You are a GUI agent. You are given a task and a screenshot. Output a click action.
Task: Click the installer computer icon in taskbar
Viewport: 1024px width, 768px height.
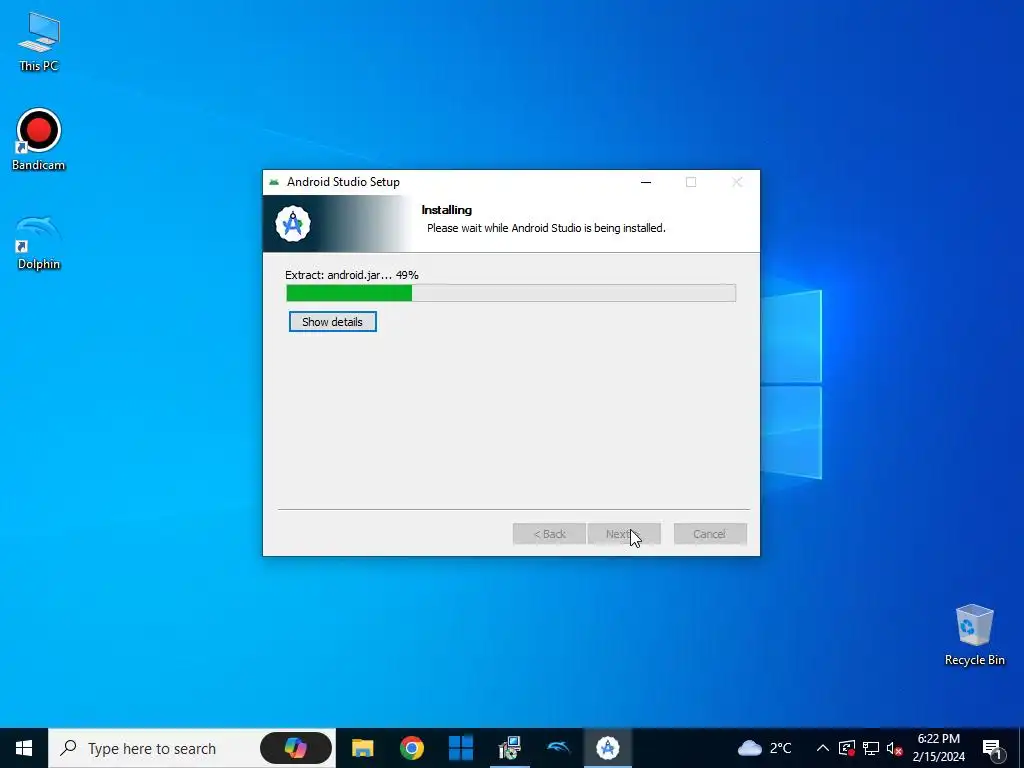pos(509,748)
